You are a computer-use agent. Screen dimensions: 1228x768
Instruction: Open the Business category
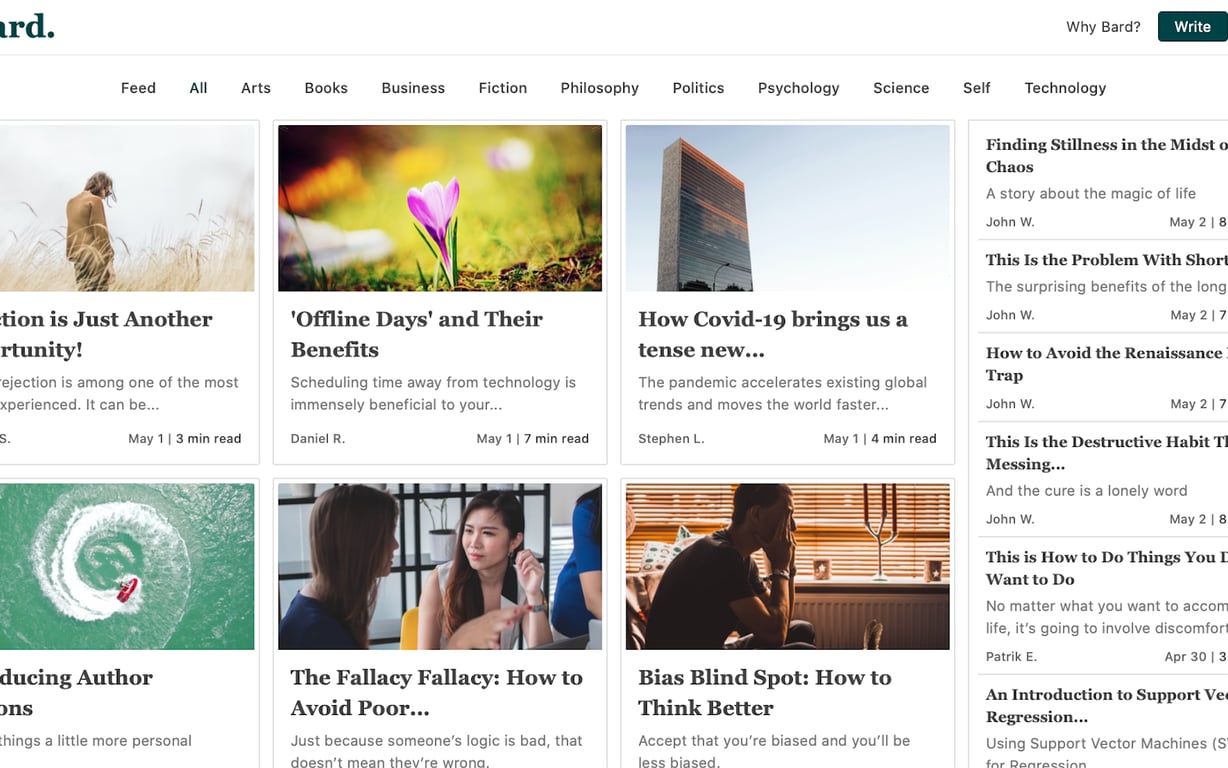(413, 88)
